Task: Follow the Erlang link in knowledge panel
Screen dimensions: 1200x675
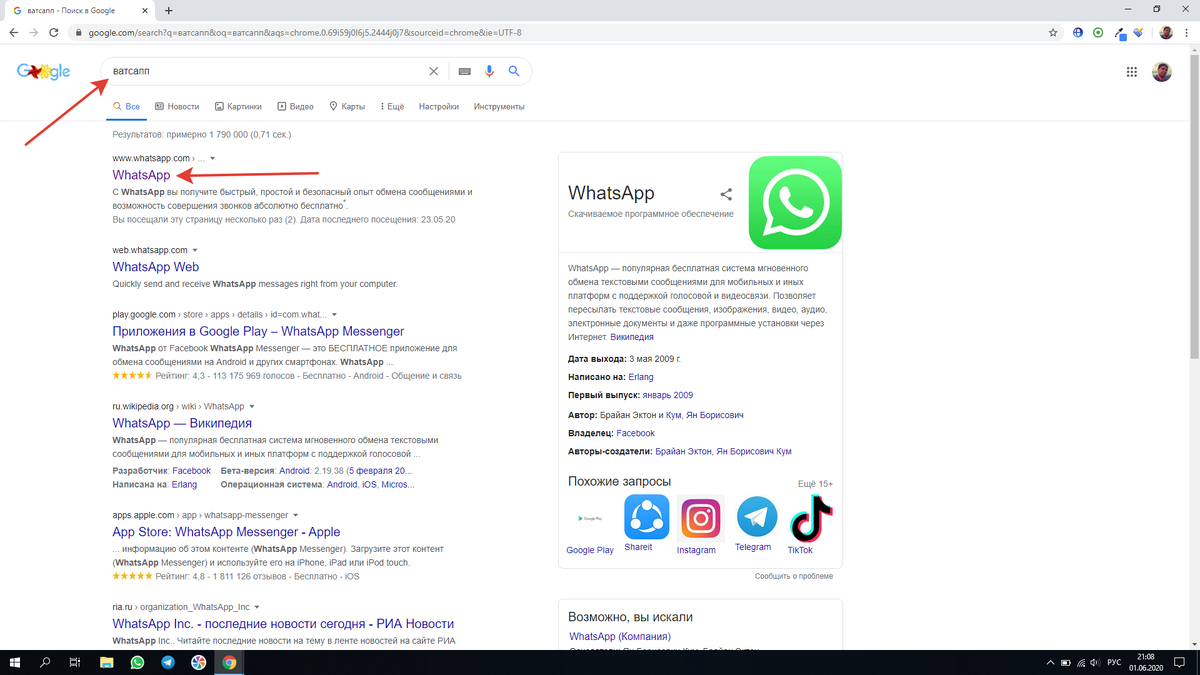Action: [x=641, y=377]
